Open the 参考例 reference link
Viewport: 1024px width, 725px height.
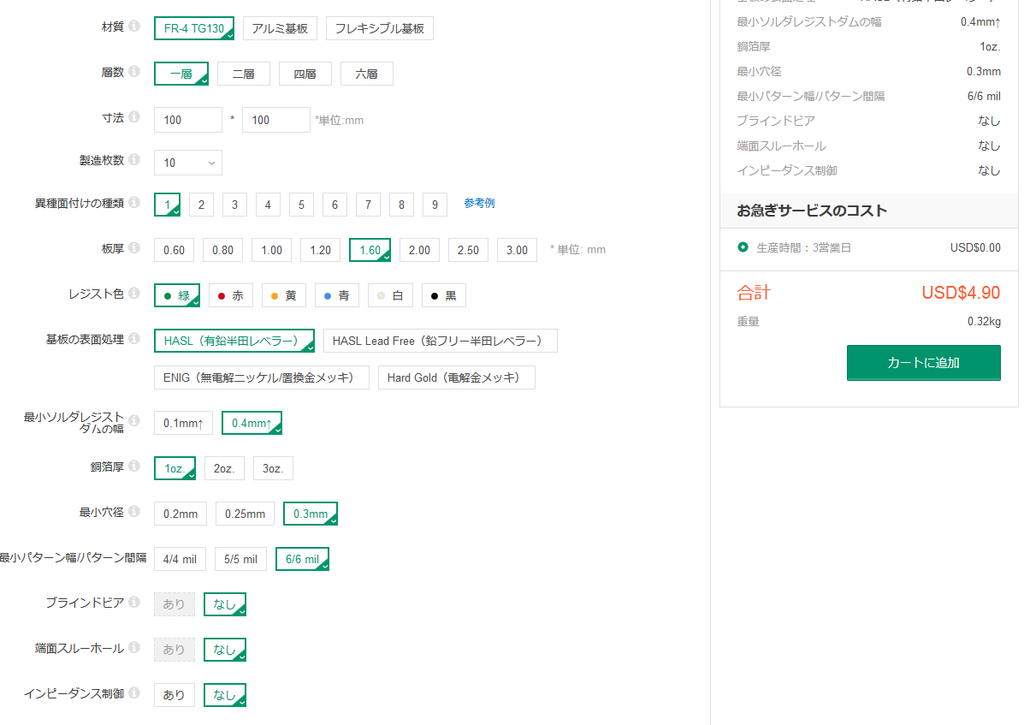[477, 203]
